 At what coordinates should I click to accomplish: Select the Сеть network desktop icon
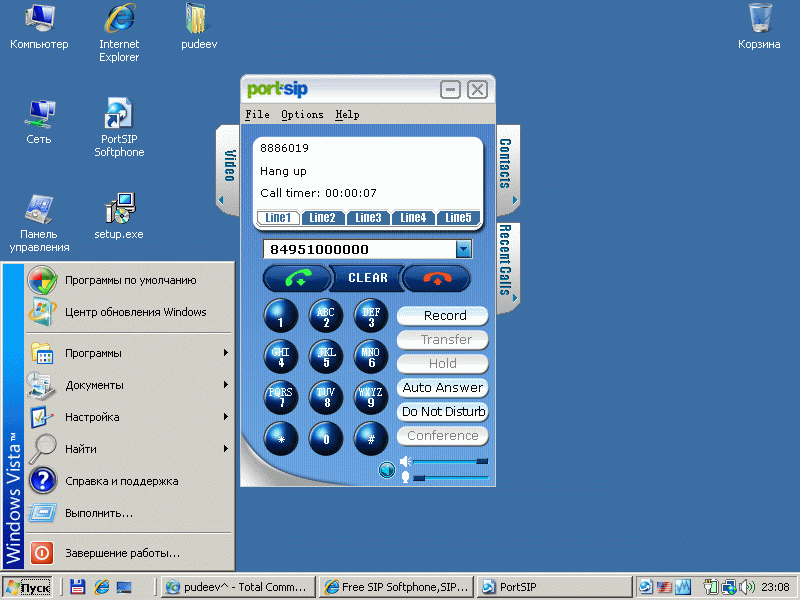pos(39,122)
